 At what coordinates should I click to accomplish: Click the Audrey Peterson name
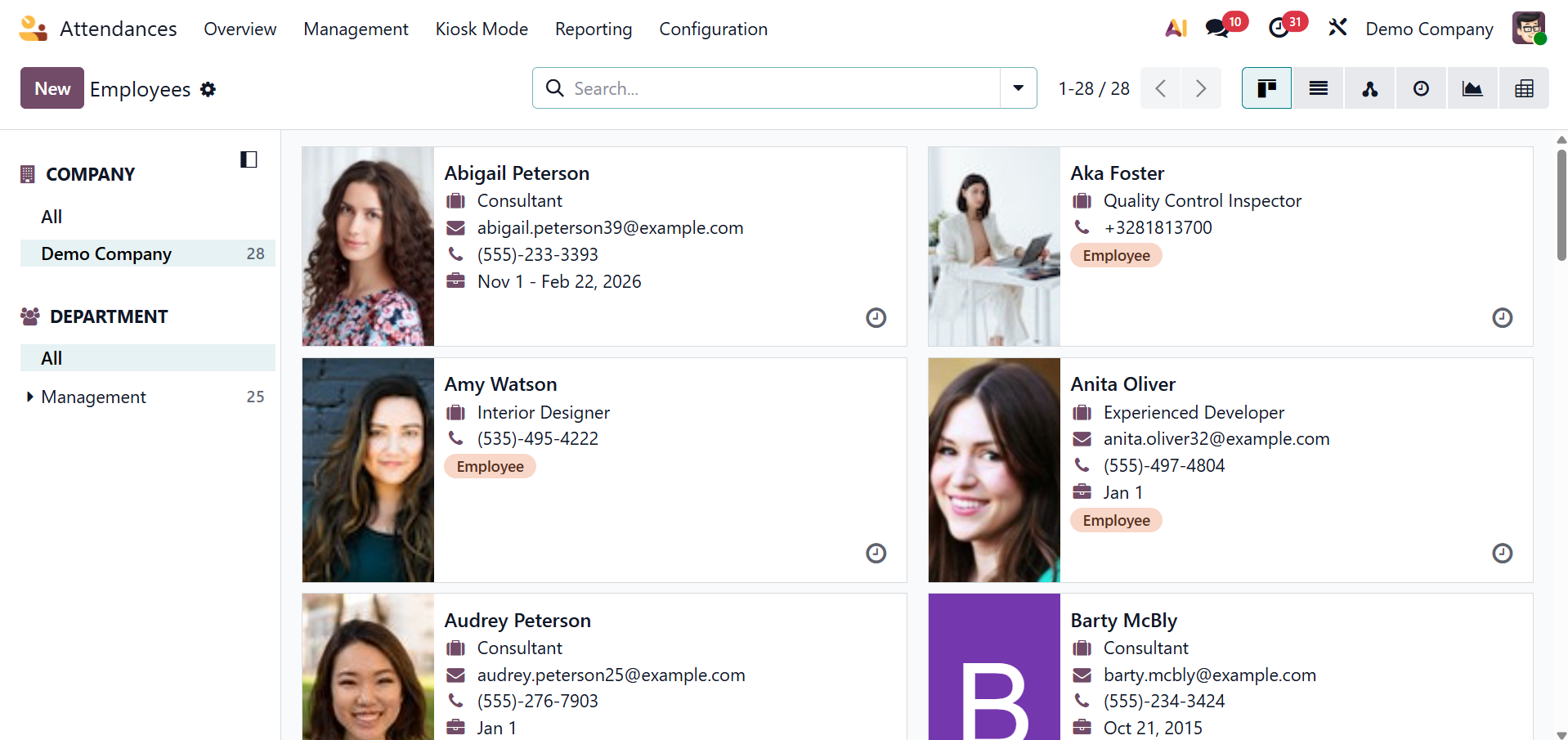tap(517, 621)
